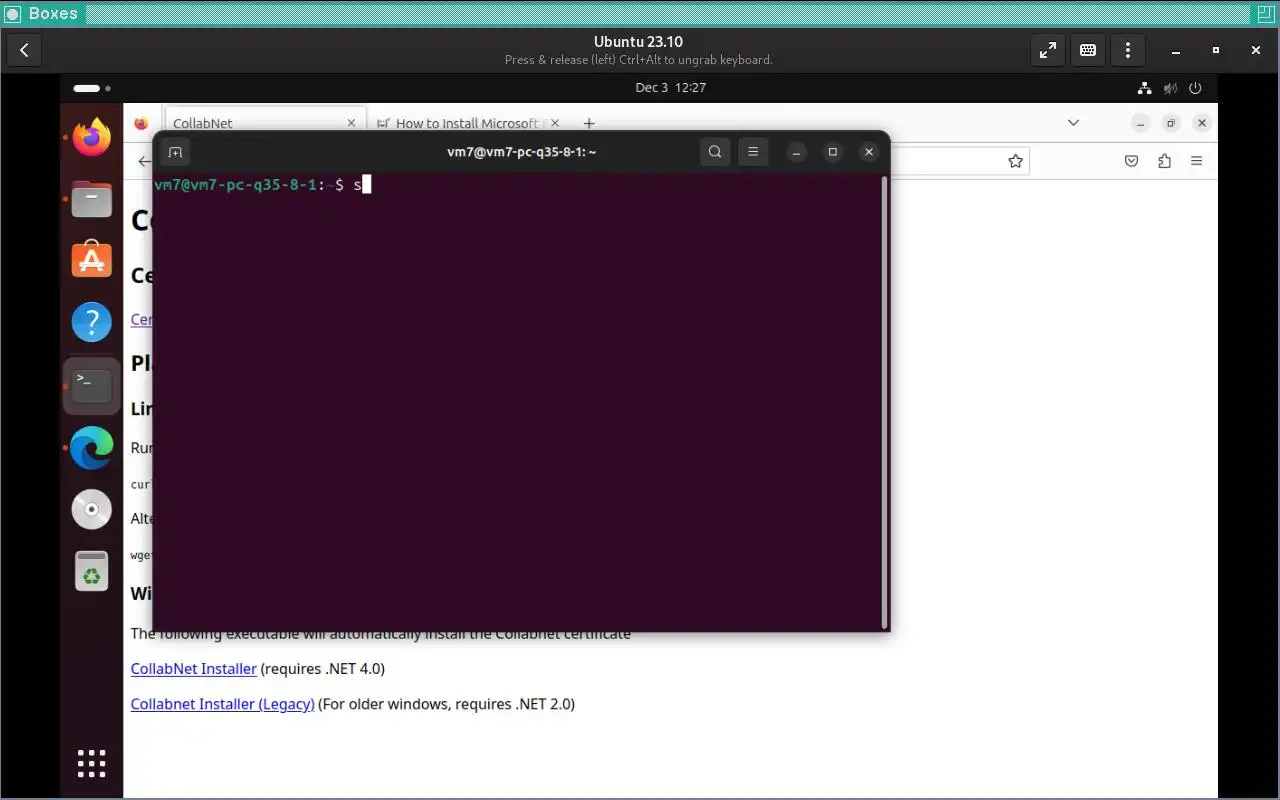The width and height of the screenshot is (1280, 800).
Task: Open the disc drive icon in dock
Action: [x=91, y=510]
